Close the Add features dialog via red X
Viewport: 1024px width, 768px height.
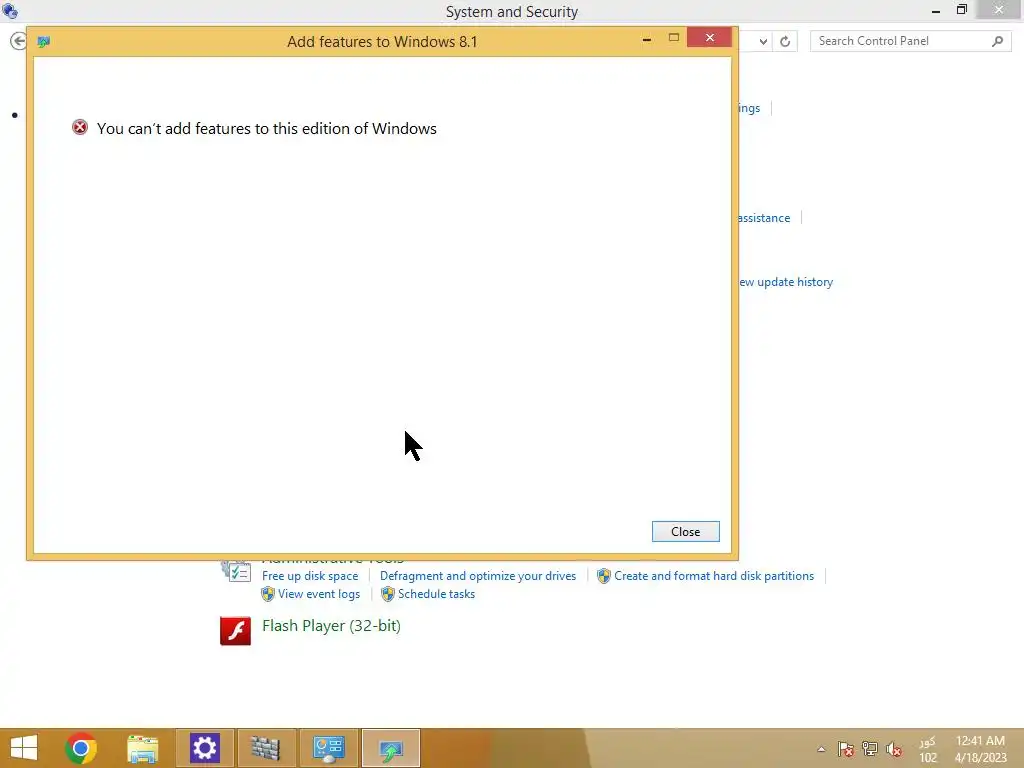pos(710,38)
